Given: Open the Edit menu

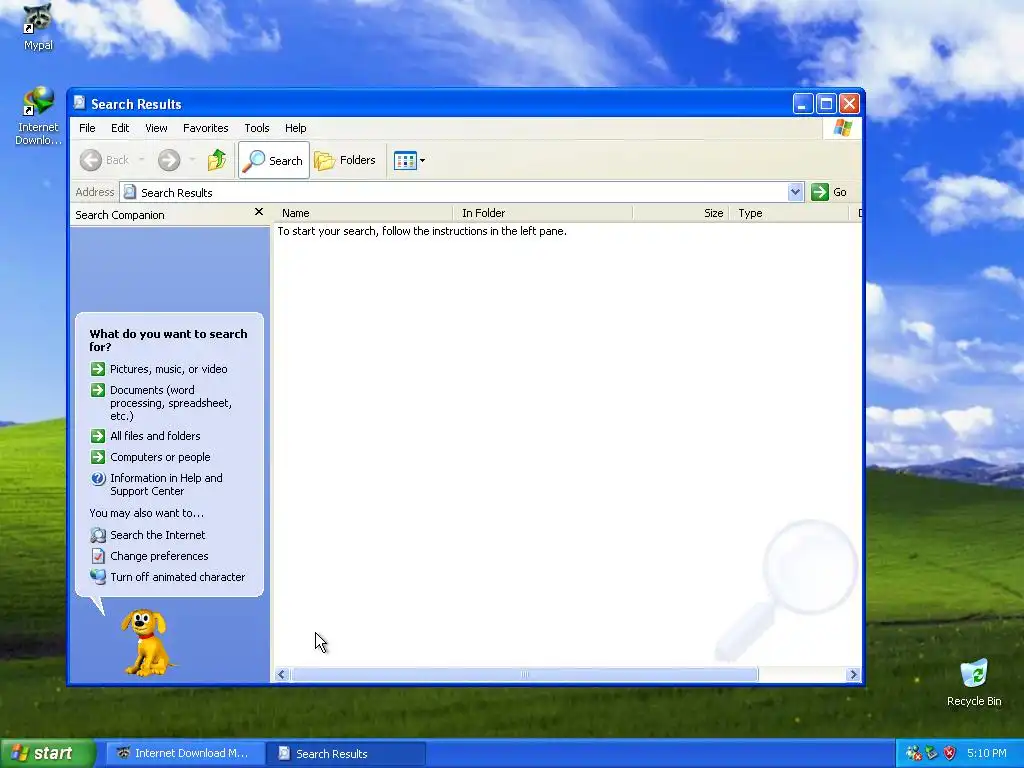Looking at the screenshot, I should pos(120,128).
